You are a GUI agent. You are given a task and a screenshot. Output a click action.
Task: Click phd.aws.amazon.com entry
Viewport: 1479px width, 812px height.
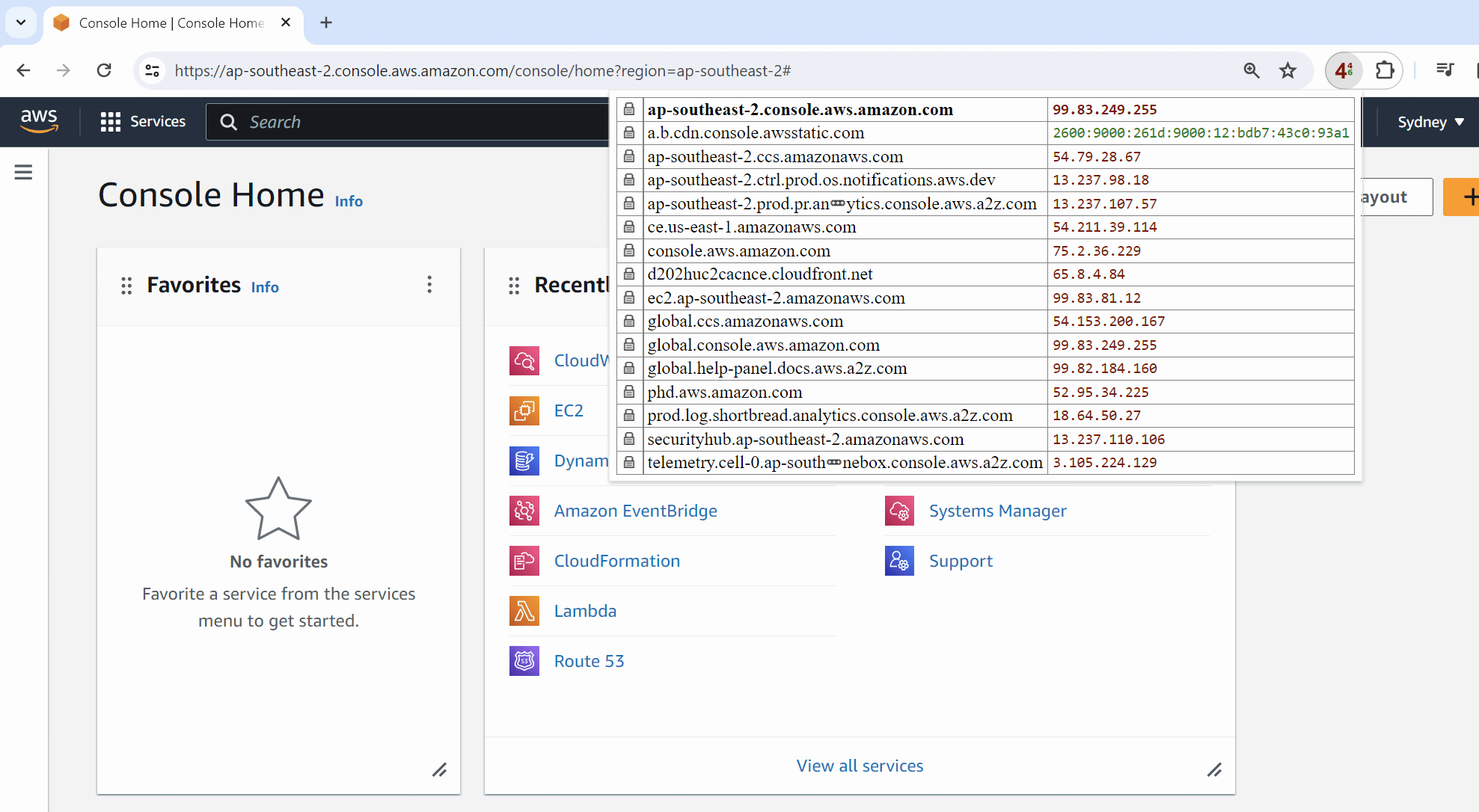click(725, 392)
